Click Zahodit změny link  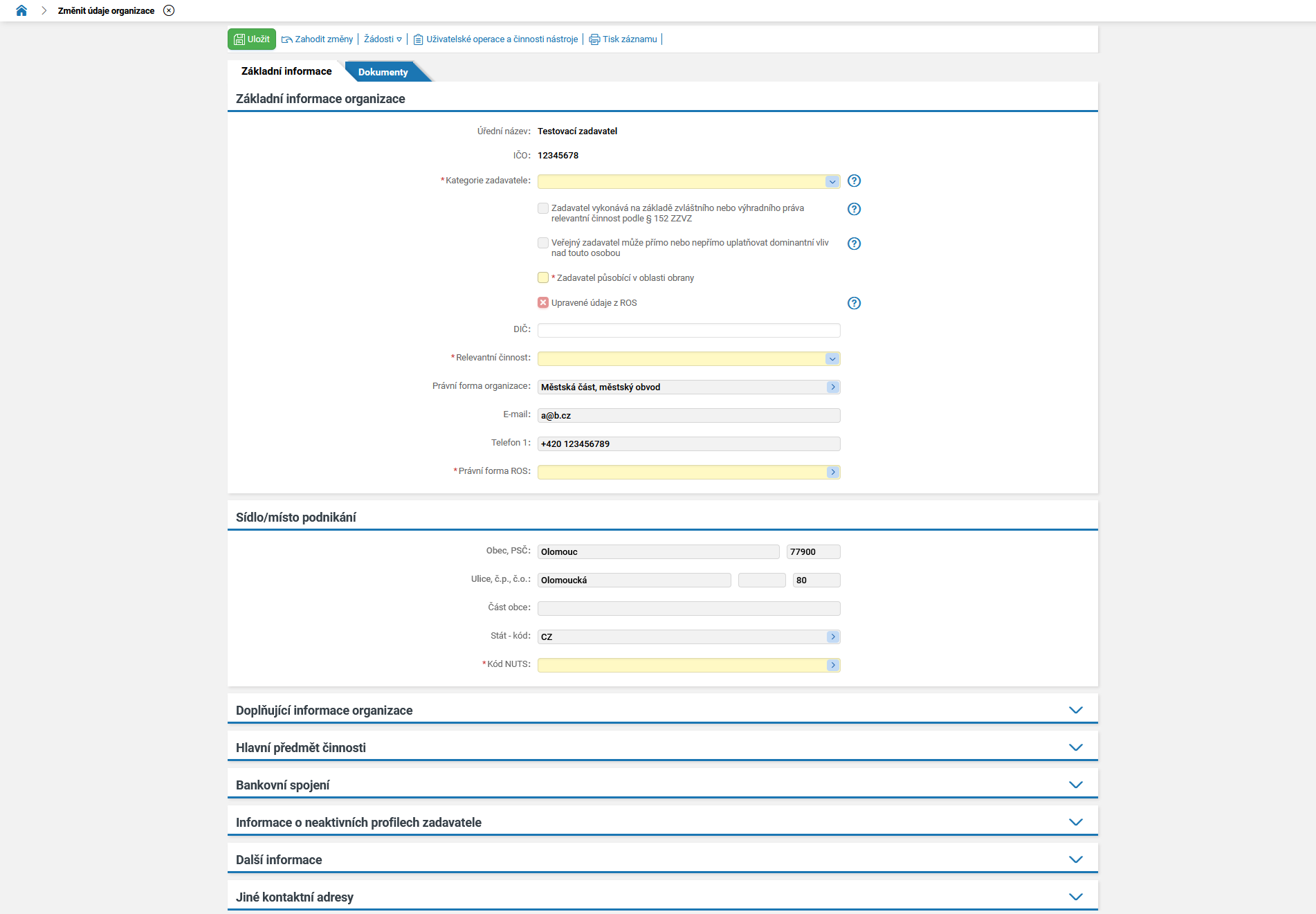(x=318, y=39)
